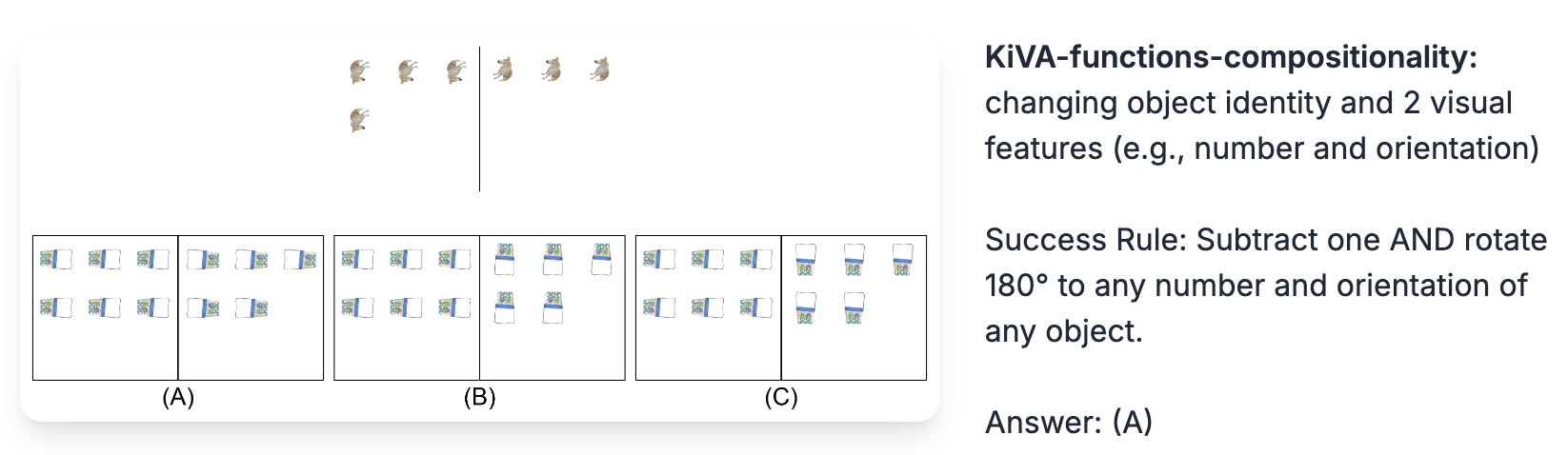Click the bottom-left object in option C's right panel

(805, 307)
